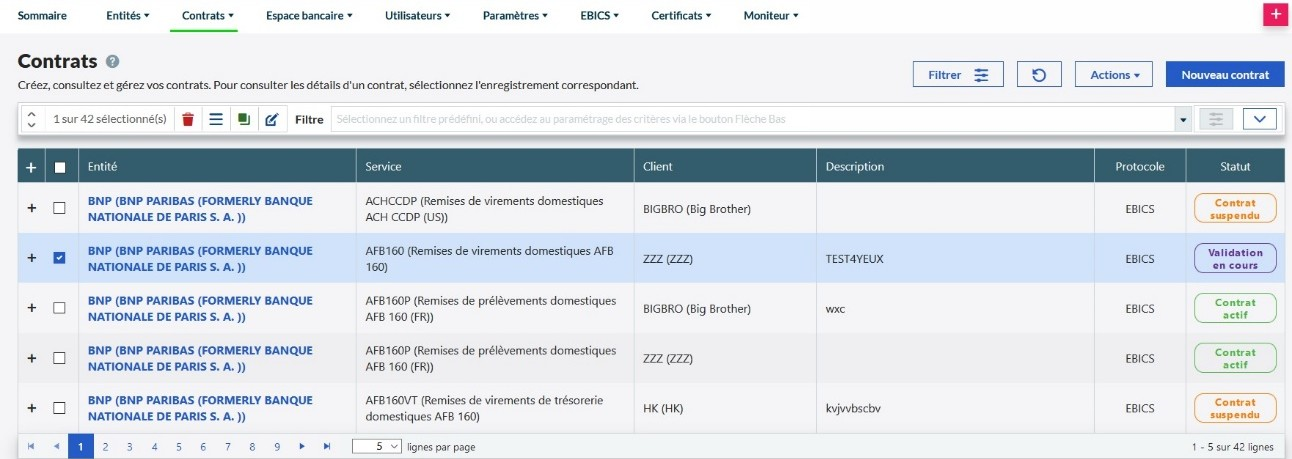
Task: Open the Actions dropdown button
Action: 1114,75
